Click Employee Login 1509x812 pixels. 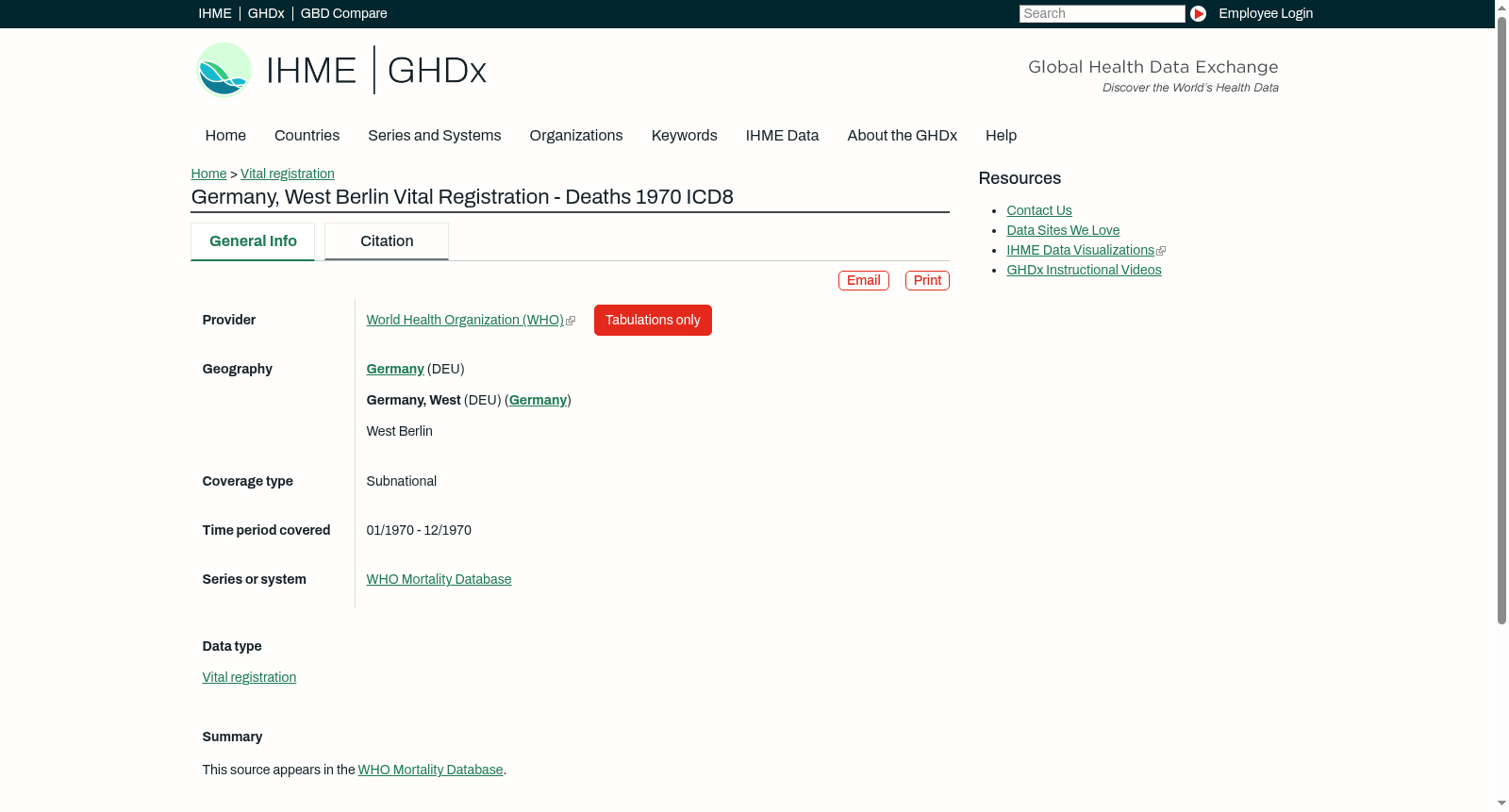pyautogui.click(x=1266, y=13)
